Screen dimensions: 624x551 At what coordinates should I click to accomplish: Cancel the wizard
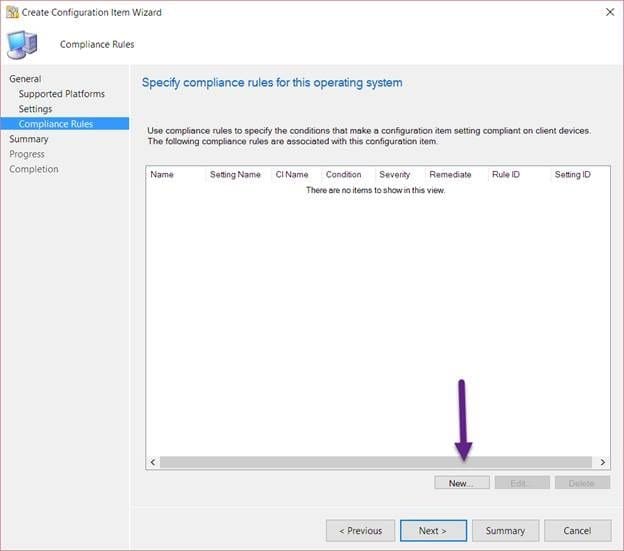[577, 531]
